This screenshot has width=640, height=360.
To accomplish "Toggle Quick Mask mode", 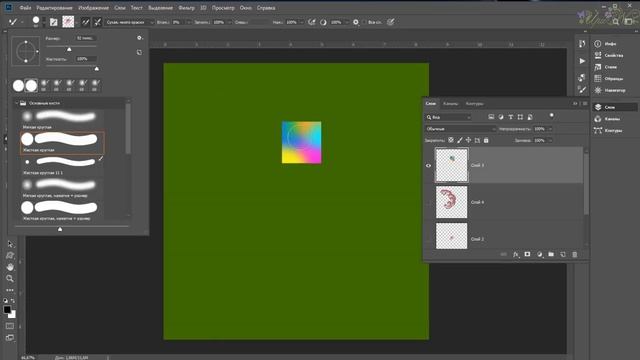I will pyautogui.click(x=10, y=326).
